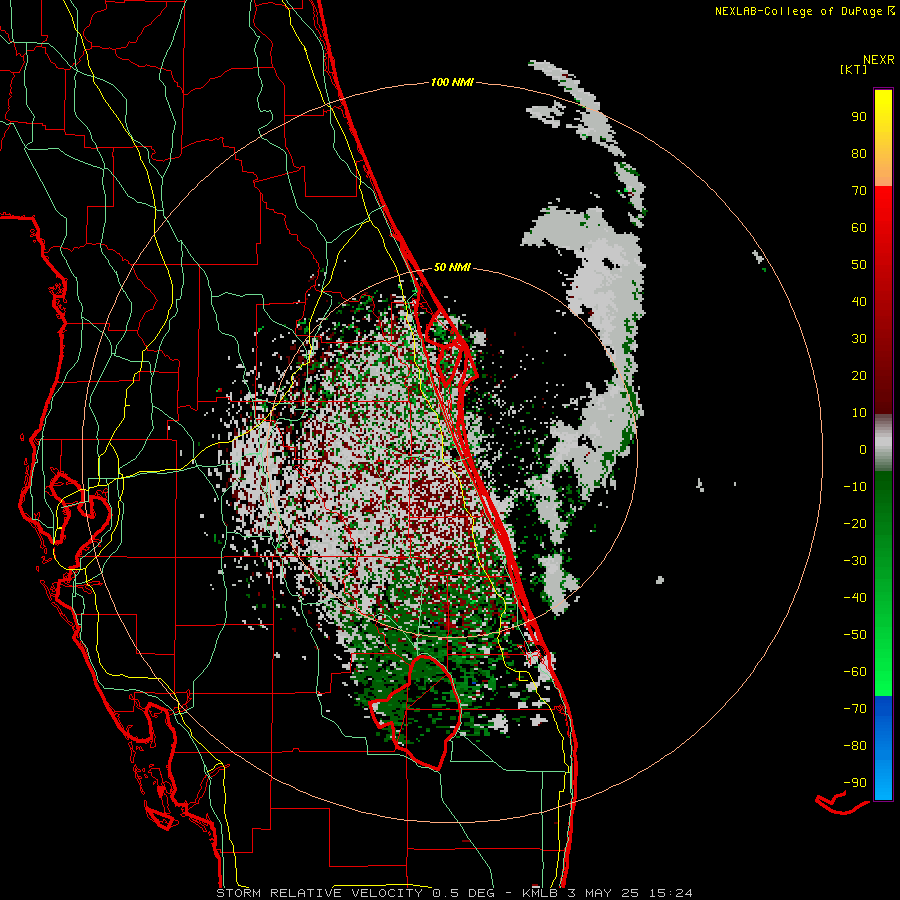Click the 10 value on the velocity scale
This screenshot has height=900, width=900.
point(859,413)
